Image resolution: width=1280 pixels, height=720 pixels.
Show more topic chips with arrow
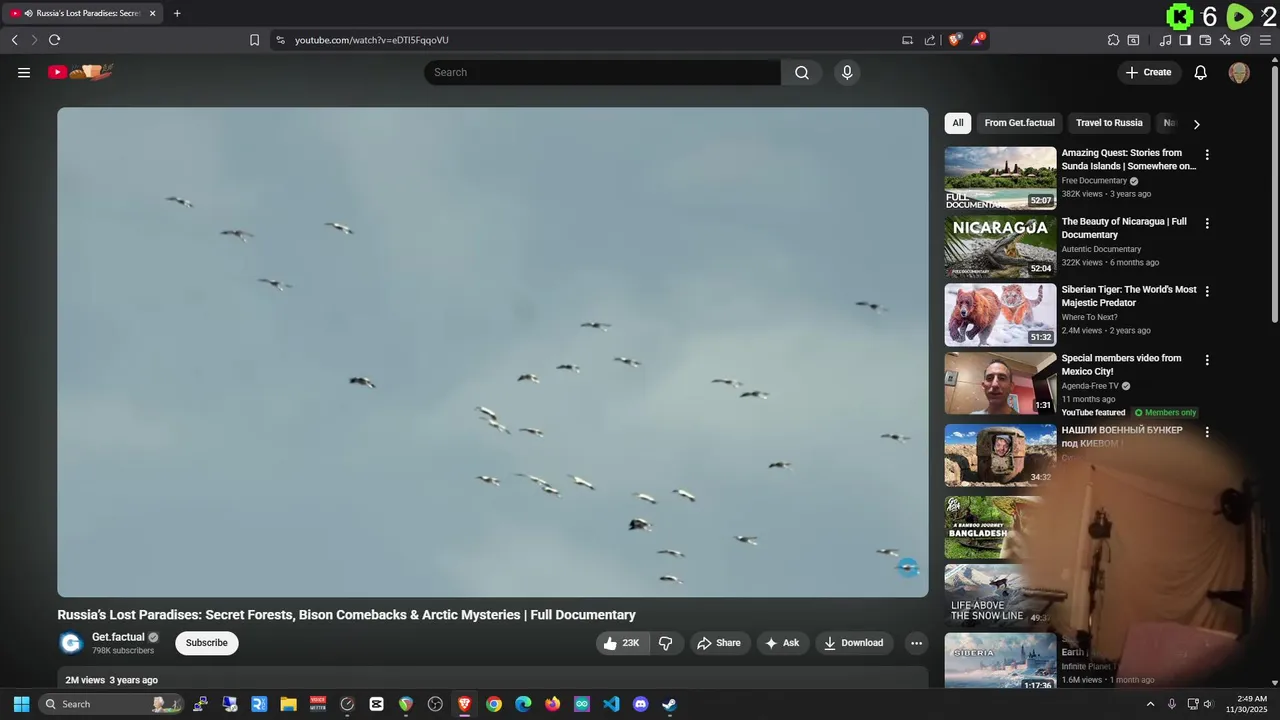[1196, 124]
